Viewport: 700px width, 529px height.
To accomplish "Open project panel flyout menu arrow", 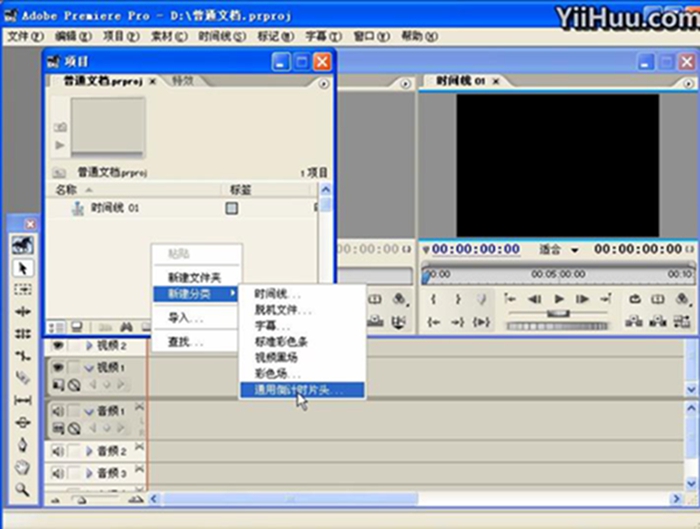I will click(323, 83).
